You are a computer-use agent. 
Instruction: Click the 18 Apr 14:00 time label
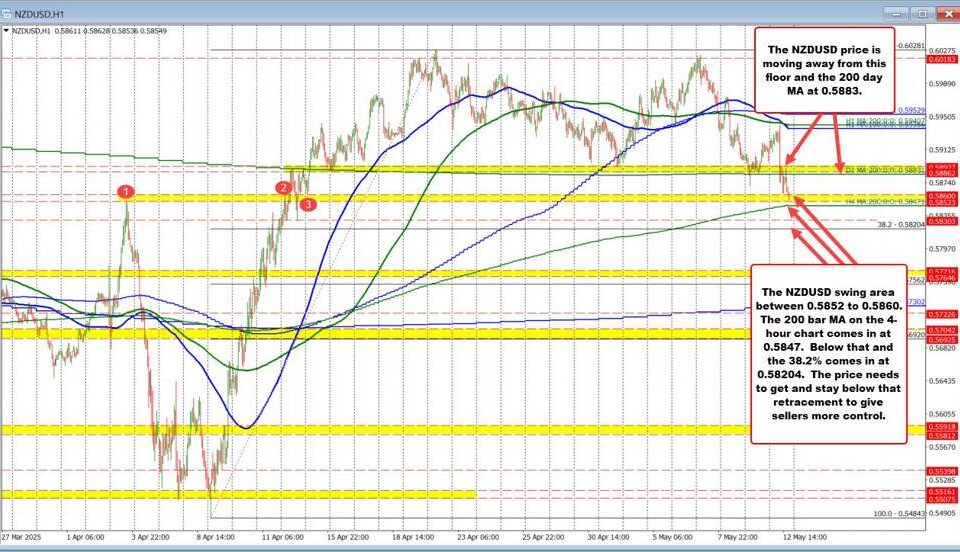coord(413,537)
